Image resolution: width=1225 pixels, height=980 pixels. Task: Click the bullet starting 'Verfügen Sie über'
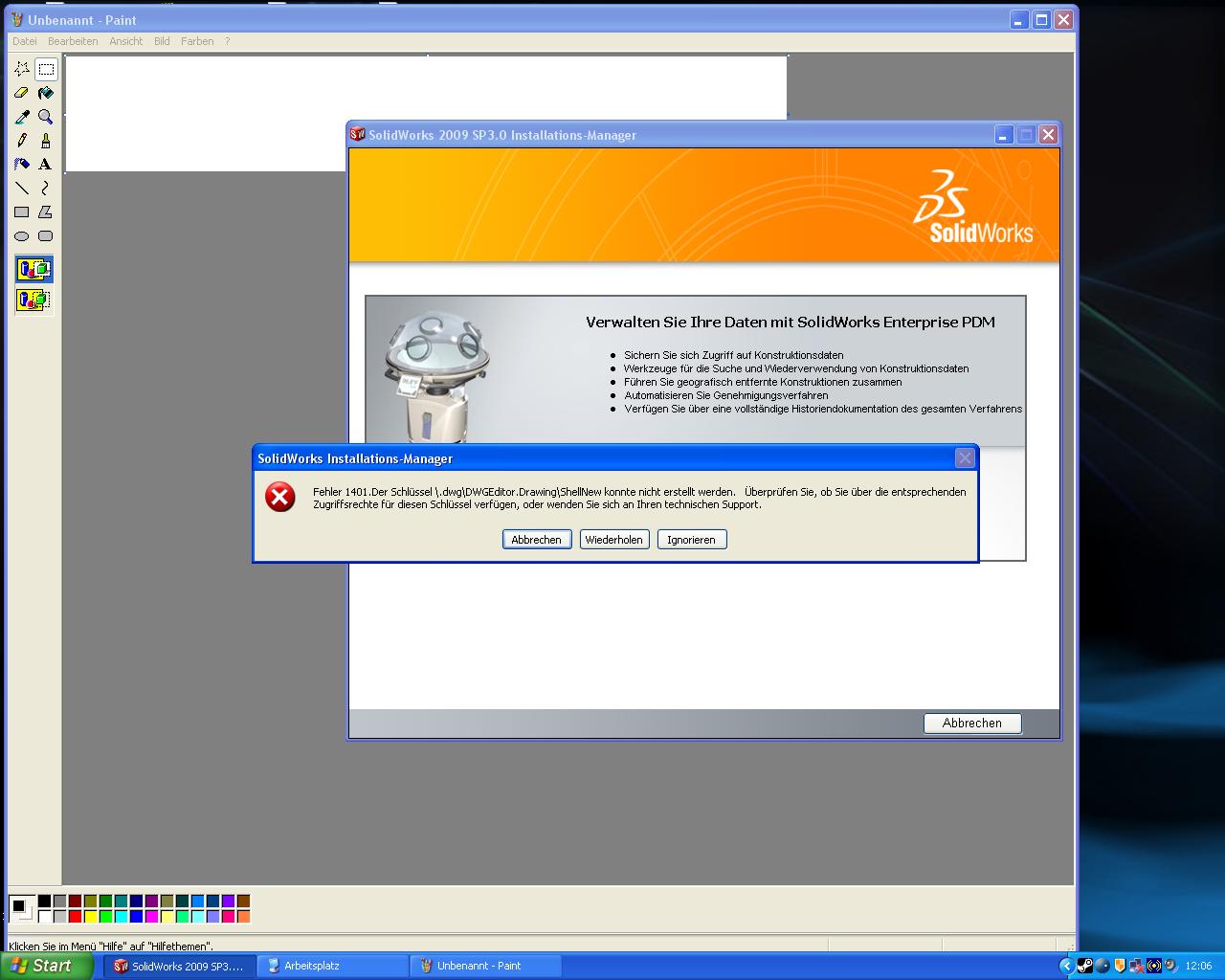point(823,409)
